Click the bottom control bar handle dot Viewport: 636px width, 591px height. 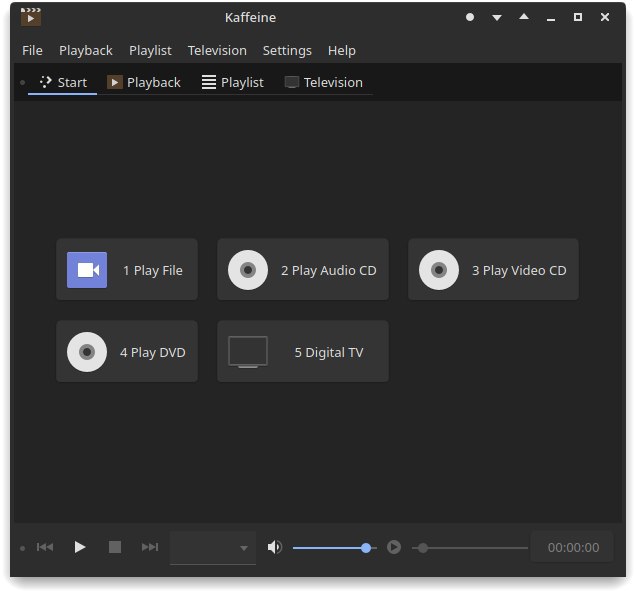pyautogui.click(x=23, y=548)
